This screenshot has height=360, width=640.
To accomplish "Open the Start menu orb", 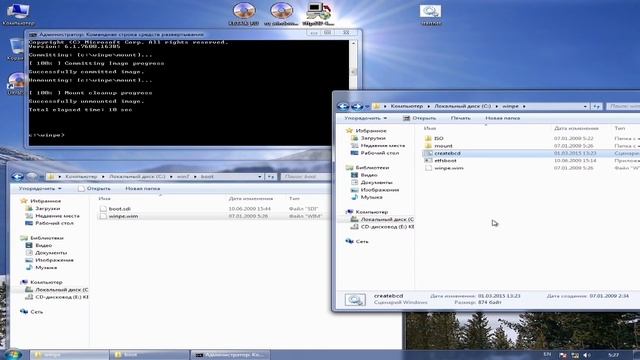I will tap(12, 354).
